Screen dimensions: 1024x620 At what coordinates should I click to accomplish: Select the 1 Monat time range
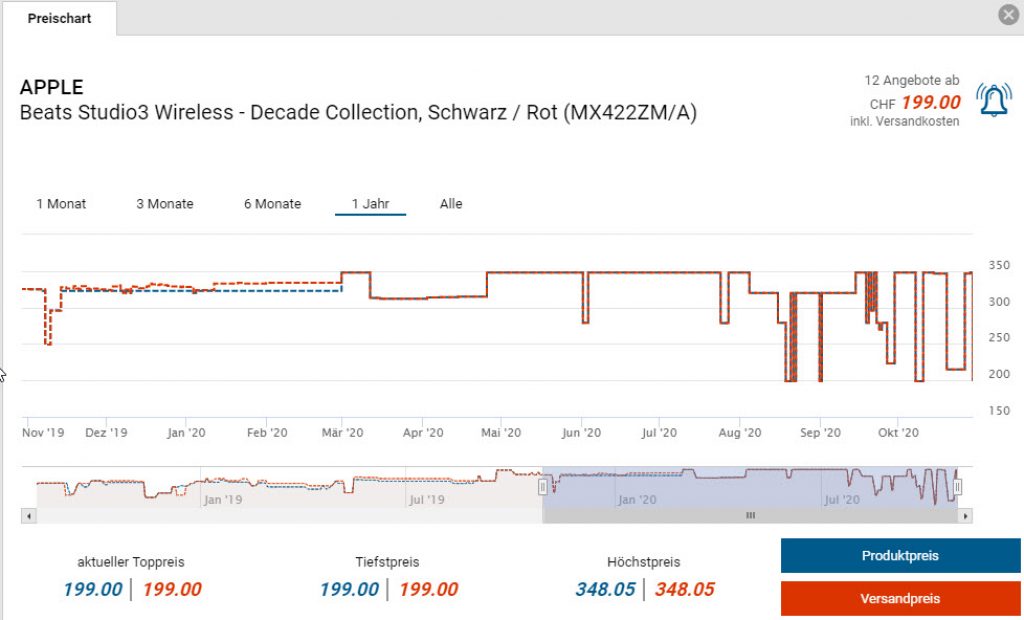click(61, 204)
